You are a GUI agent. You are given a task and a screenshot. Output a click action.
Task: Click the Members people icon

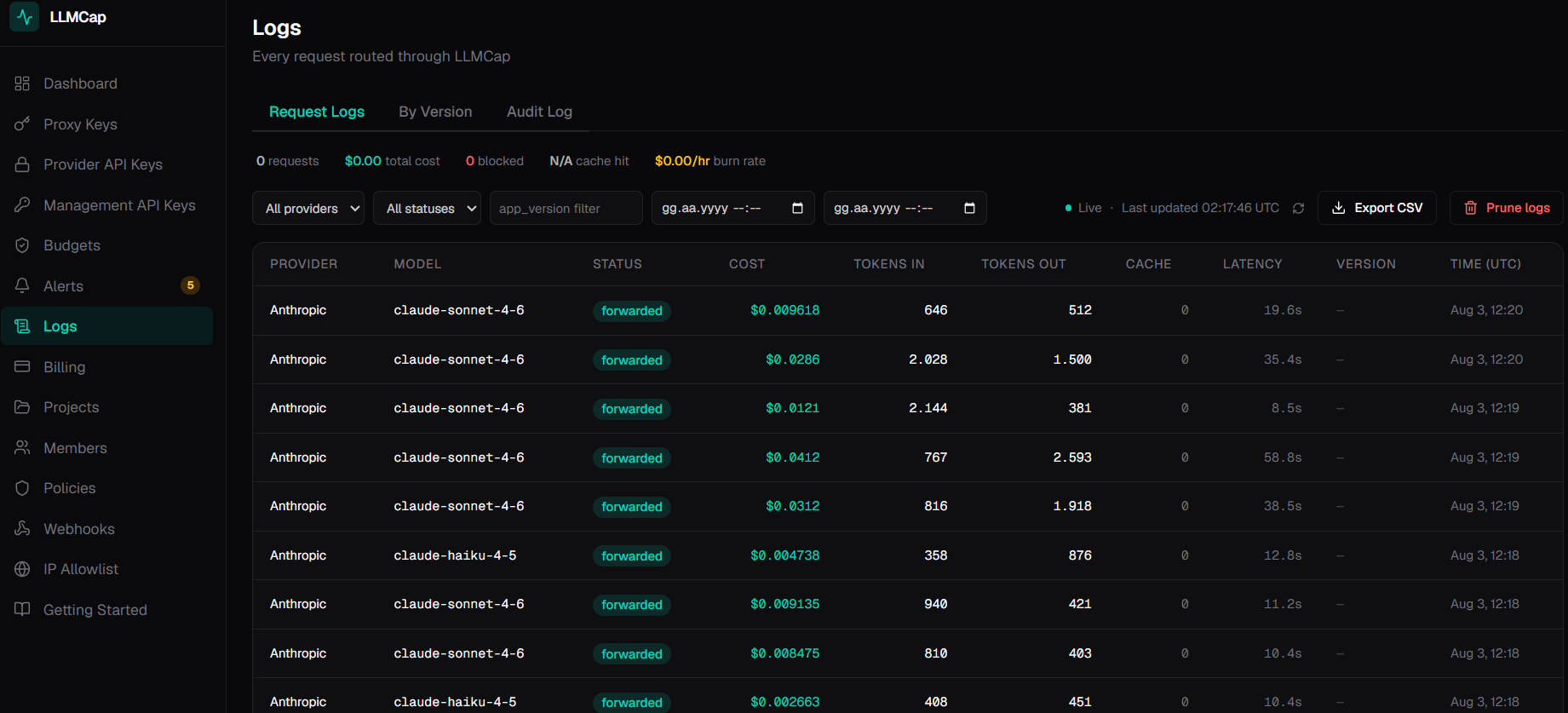point(22,448)
